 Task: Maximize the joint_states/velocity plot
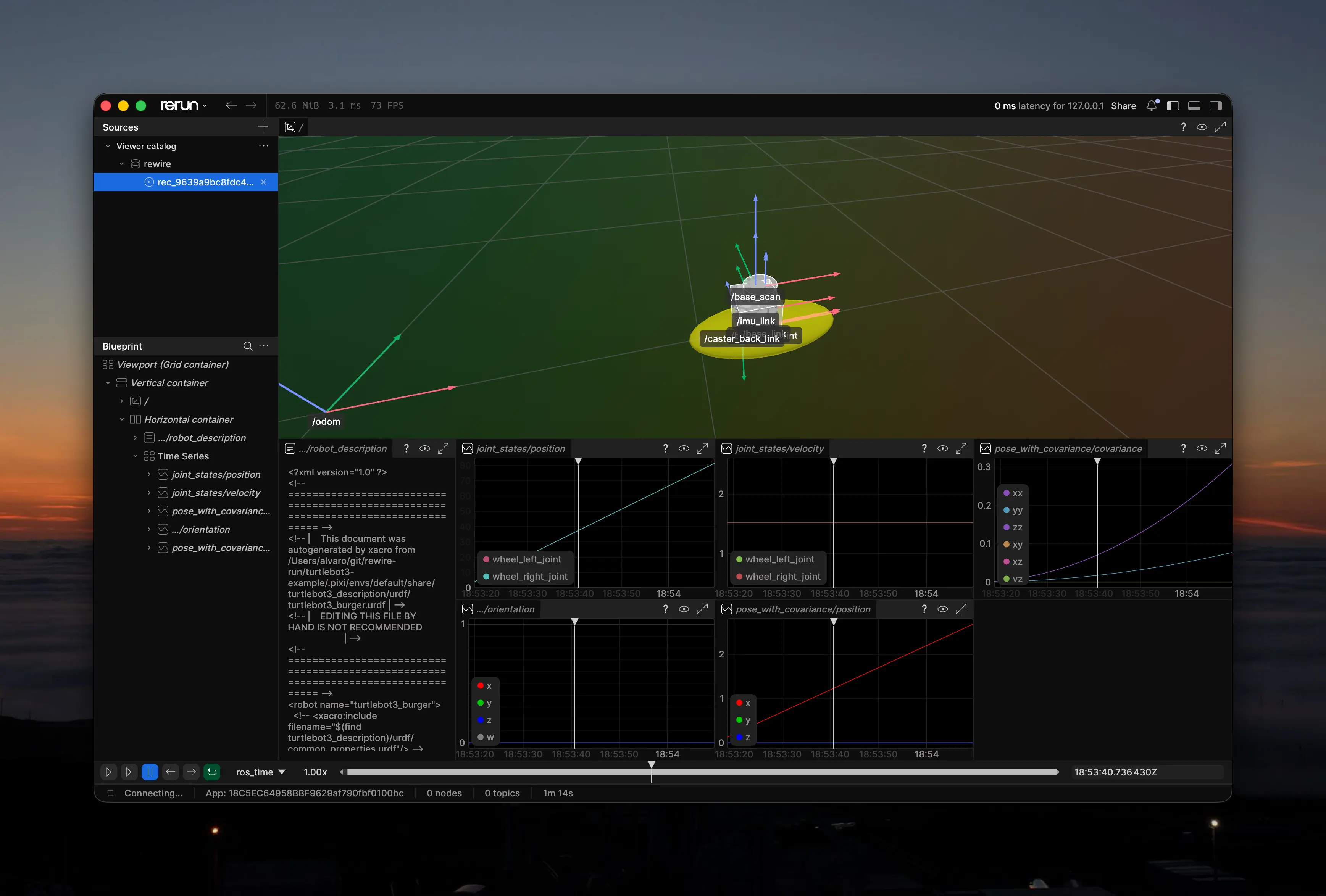click(961, 448)
